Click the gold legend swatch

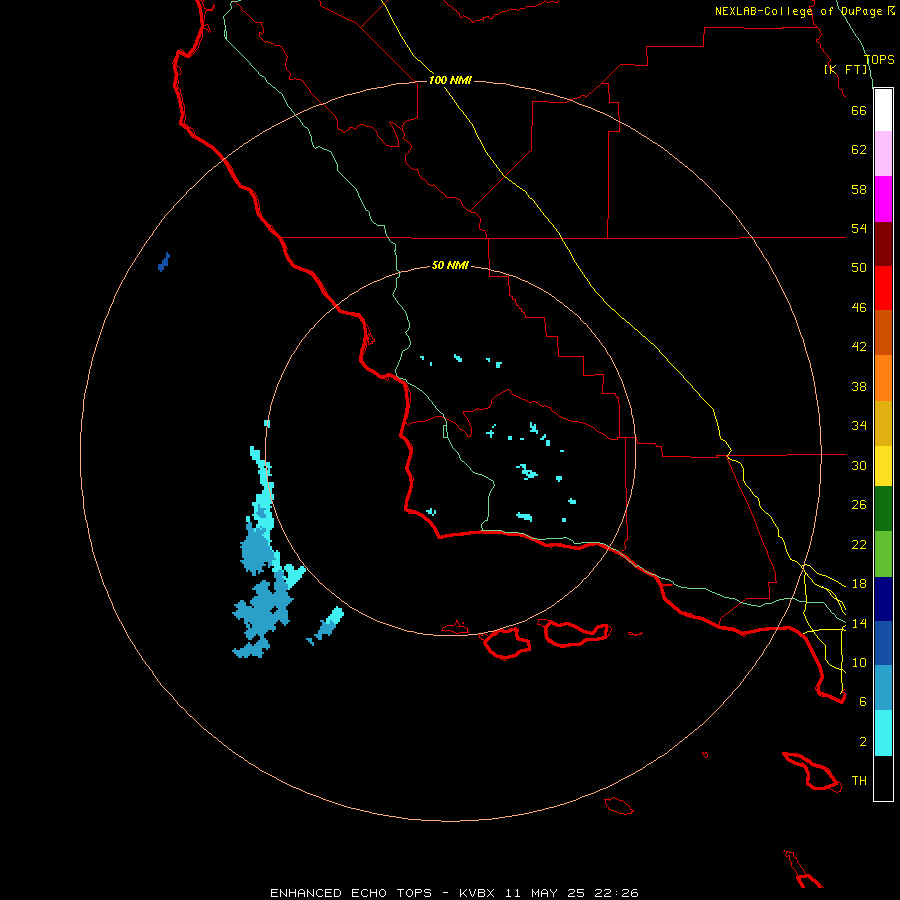tap(883, 423)
